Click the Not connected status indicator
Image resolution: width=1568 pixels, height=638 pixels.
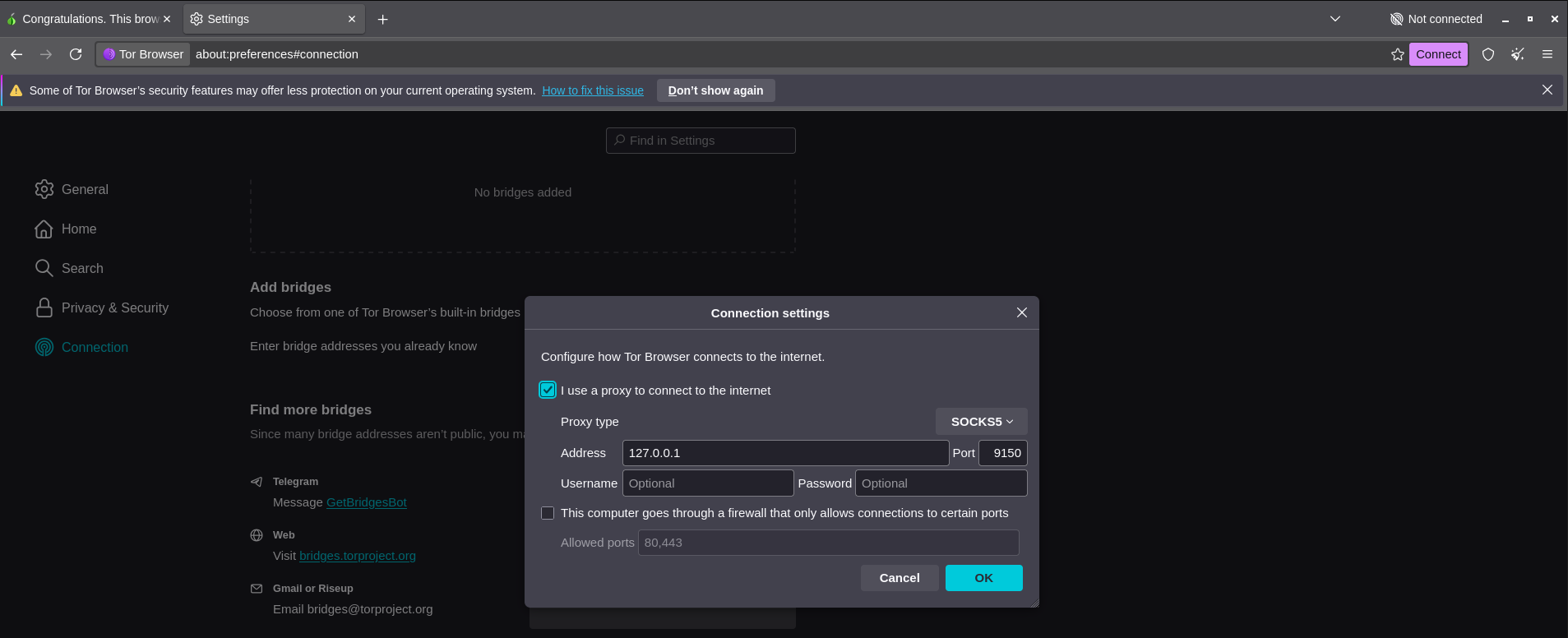click(1436, 19)
